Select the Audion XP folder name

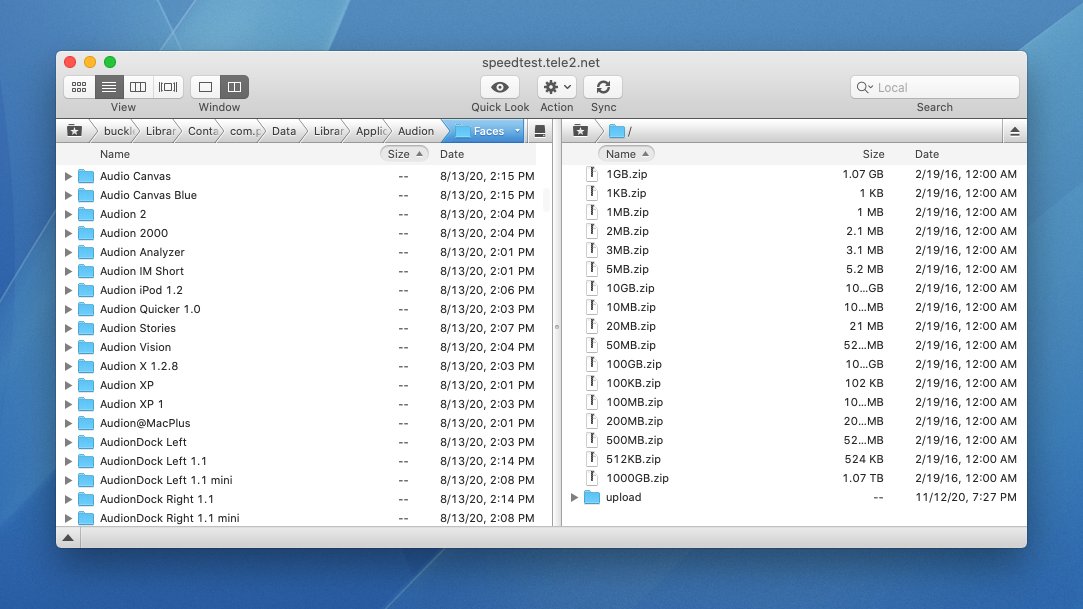coord(126,385)
